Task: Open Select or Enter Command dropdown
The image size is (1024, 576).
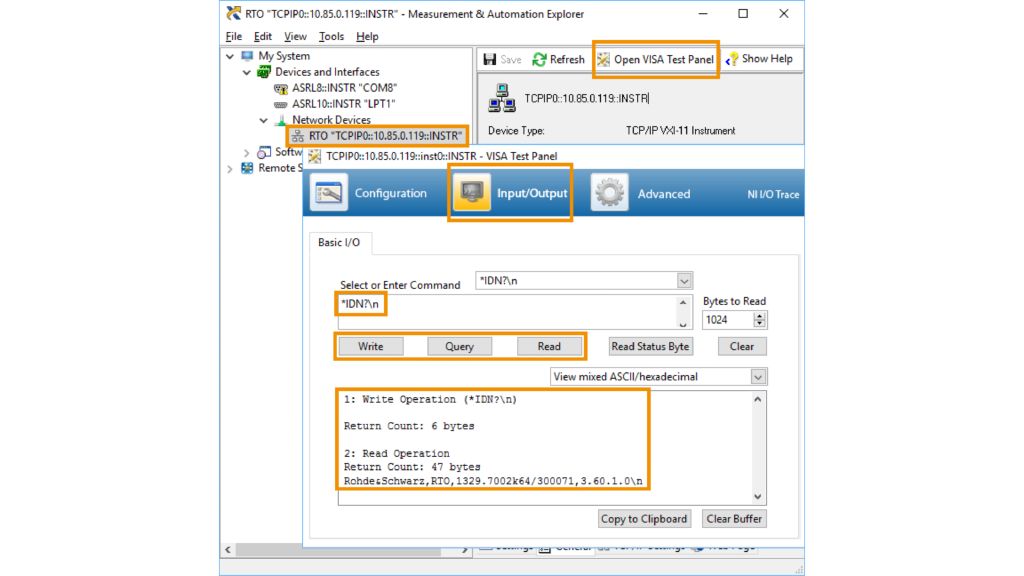Action: tap(684, 281)
